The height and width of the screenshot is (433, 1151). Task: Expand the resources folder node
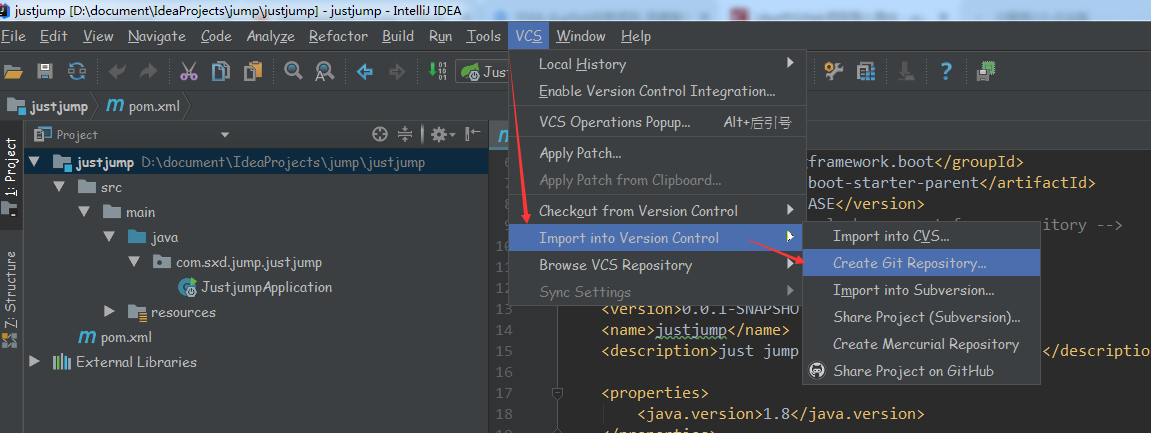[x=109, y=312]
